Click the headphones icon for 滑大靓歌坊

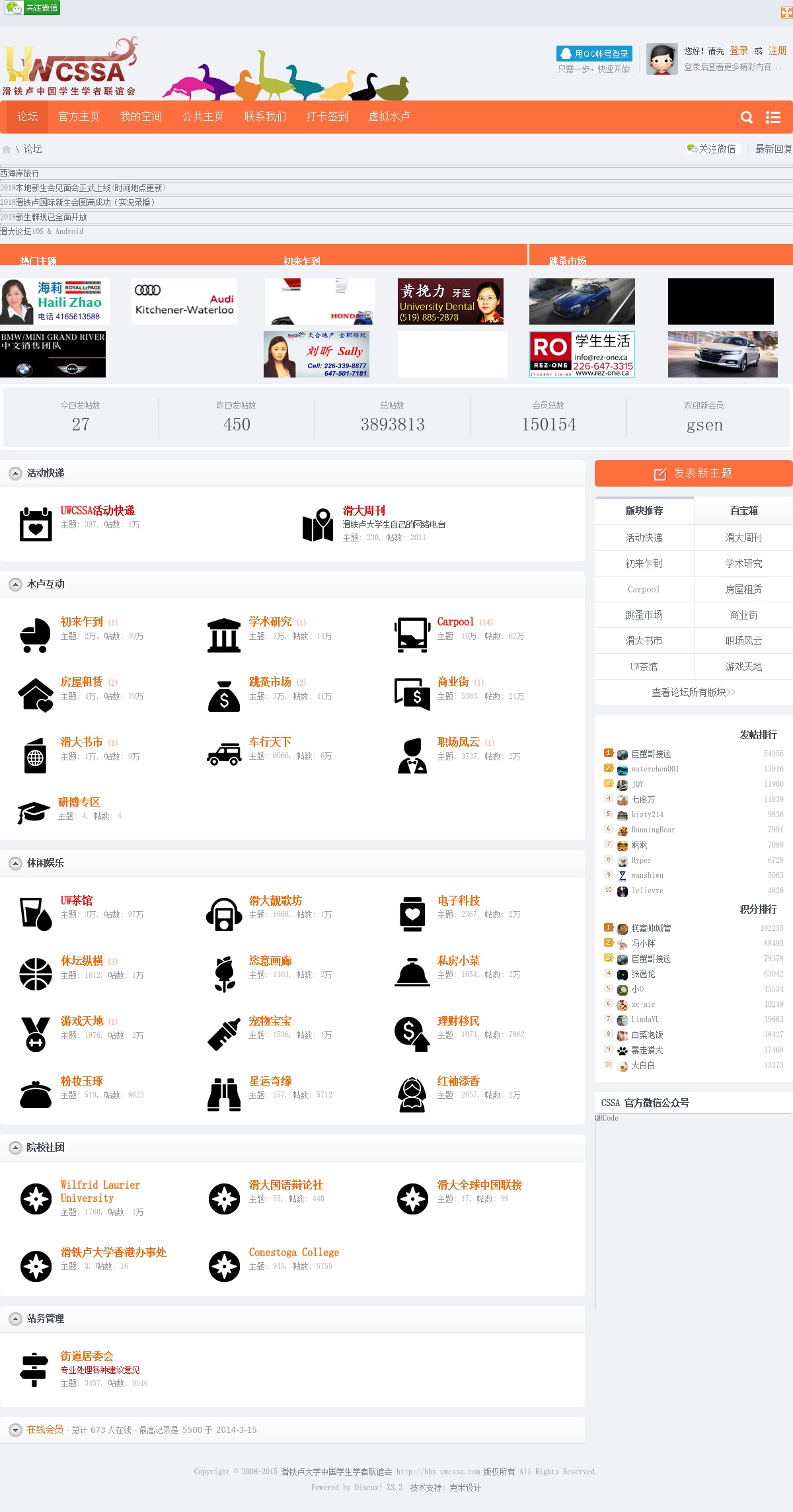pyautogui.click(x=224, y=914)
